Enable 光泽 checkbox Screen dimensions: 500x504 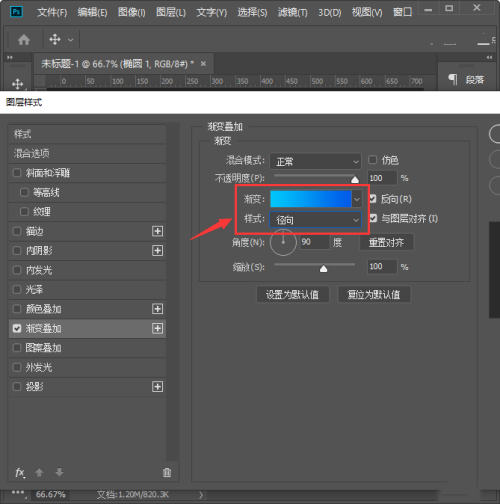[x=17, y=289]
